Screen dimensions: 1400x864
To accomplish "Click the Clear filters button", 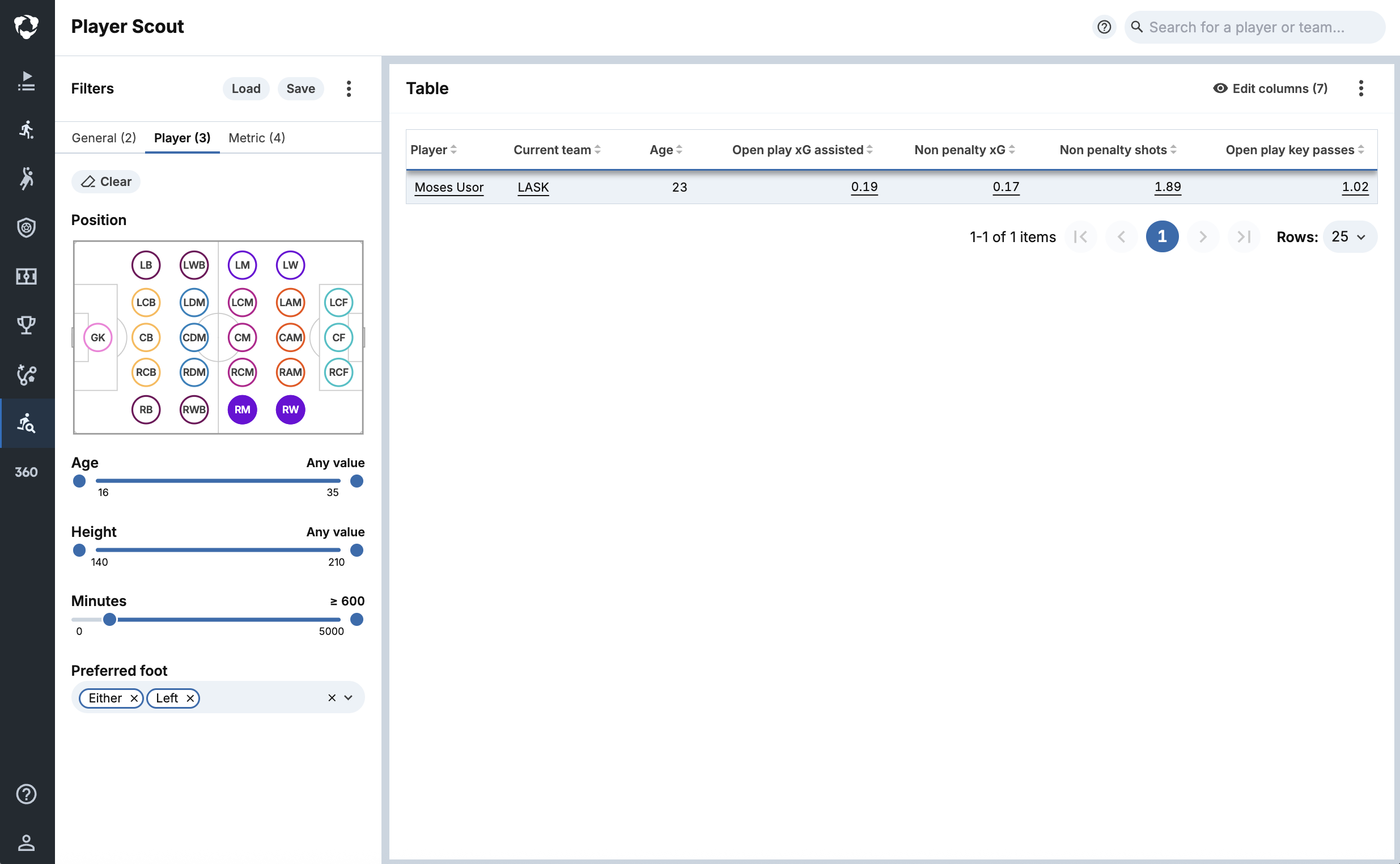I will 106,182.
